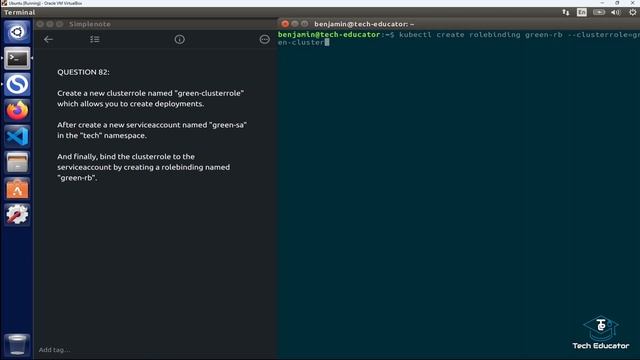The image size is (640, 360).
Task: Open Simplenote from the dock
Action: [x=17, y=84]
